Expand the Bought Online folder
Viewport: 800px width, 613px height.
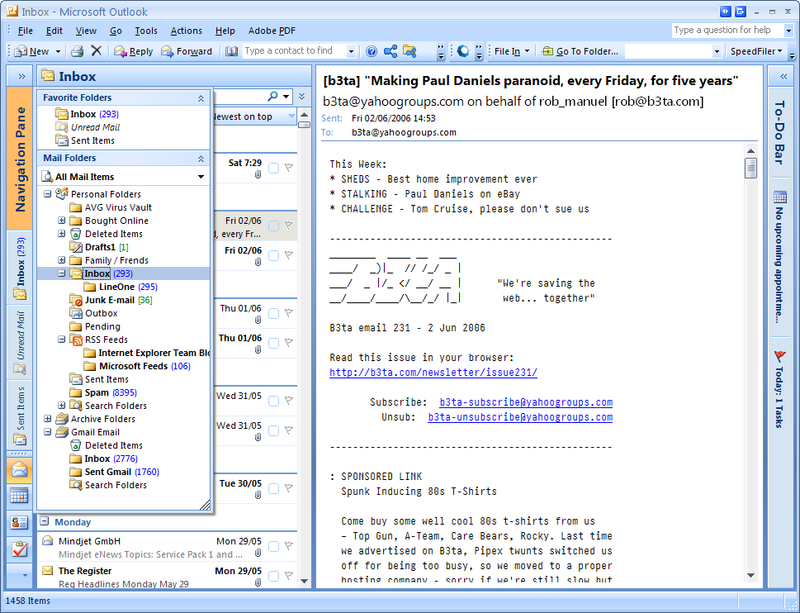[x=61, y=220]
